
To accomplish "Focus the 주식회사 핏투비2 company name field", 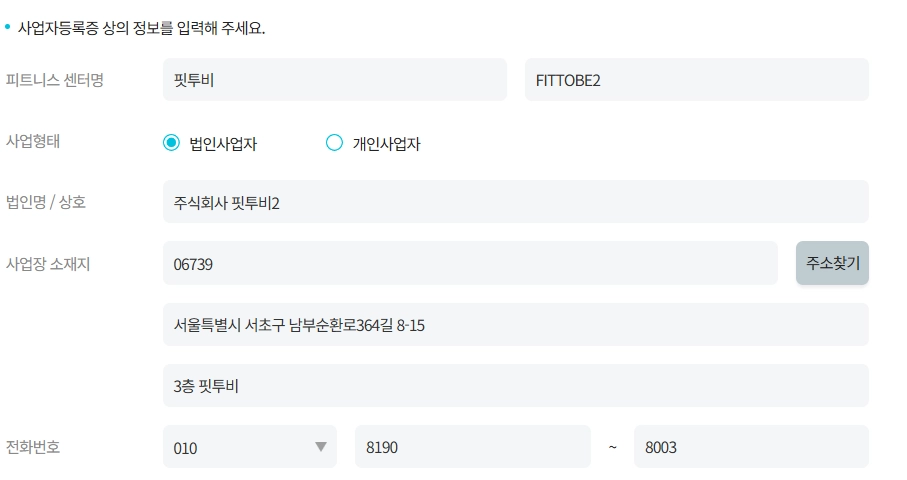I will pyautogui.click(x=515, y=202).
